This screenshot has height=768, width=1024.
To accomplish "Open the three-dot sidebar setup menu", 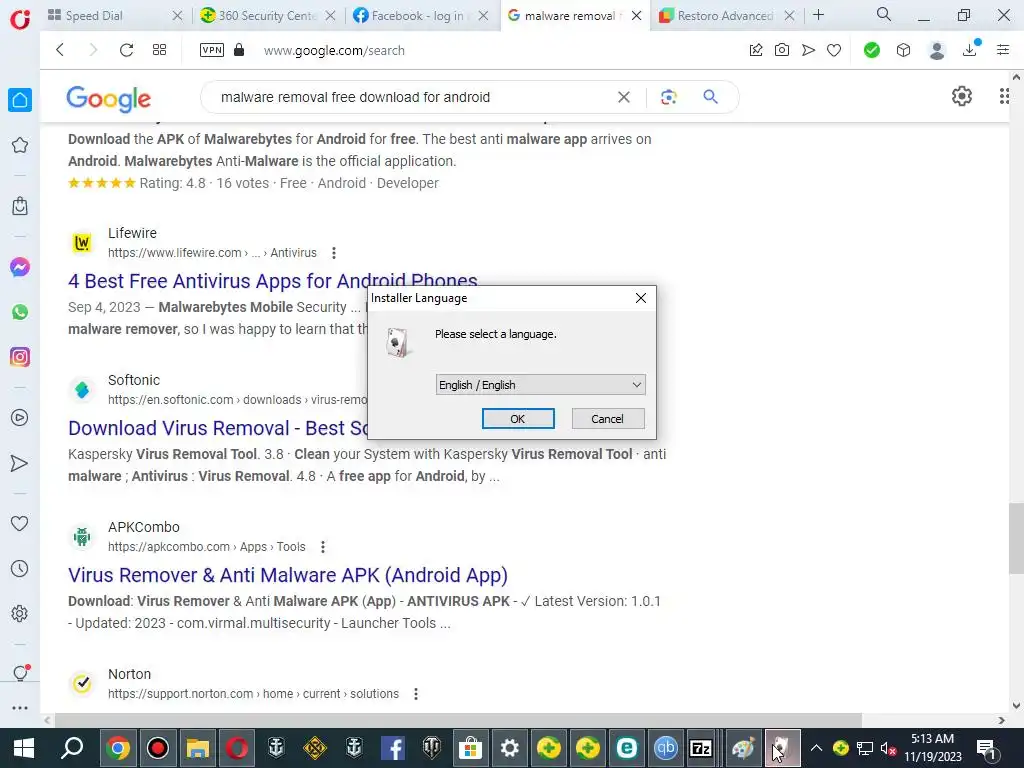I will tap(20, 708).
